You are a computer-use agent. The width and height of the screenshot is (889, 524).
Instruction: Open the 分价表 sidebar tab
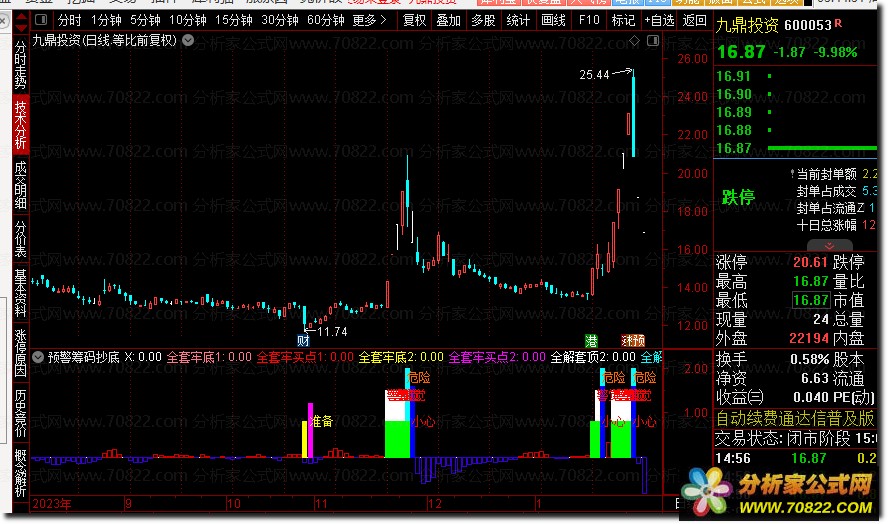(20, 239)
